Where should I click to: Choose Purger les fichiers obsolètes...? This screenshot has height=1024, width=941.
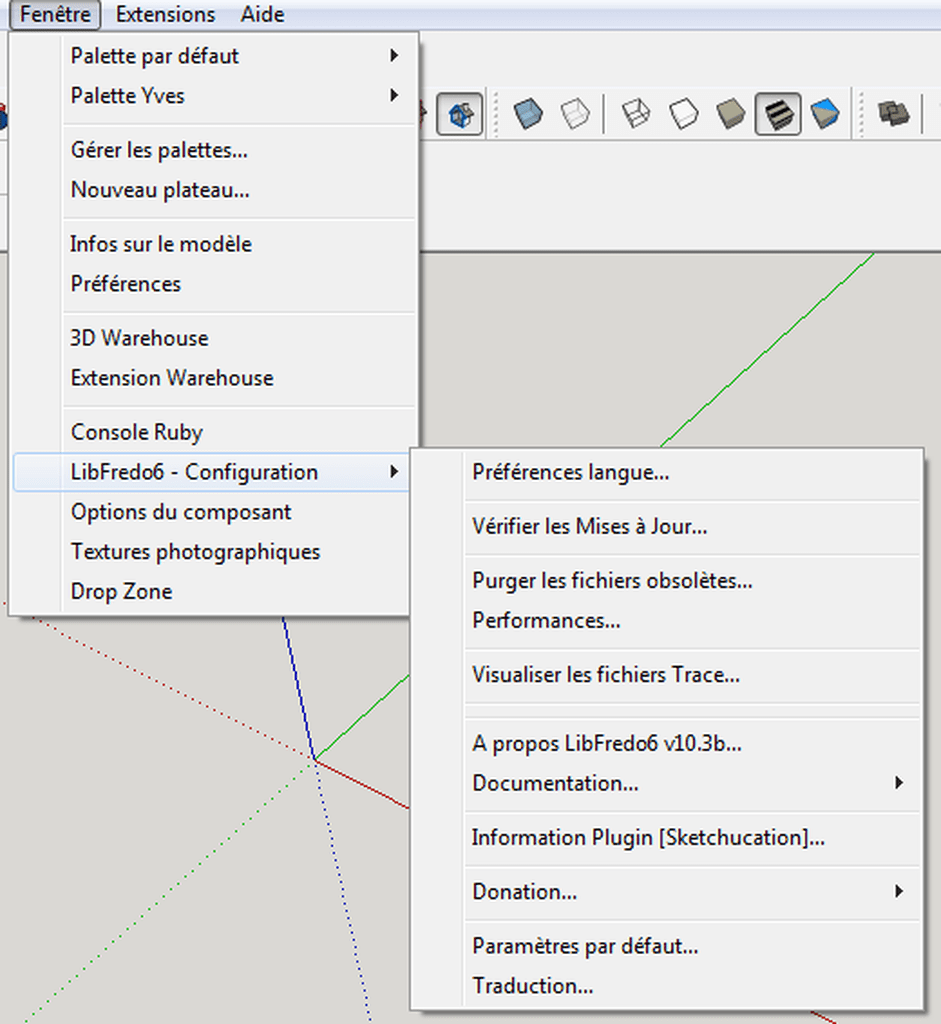667,581
